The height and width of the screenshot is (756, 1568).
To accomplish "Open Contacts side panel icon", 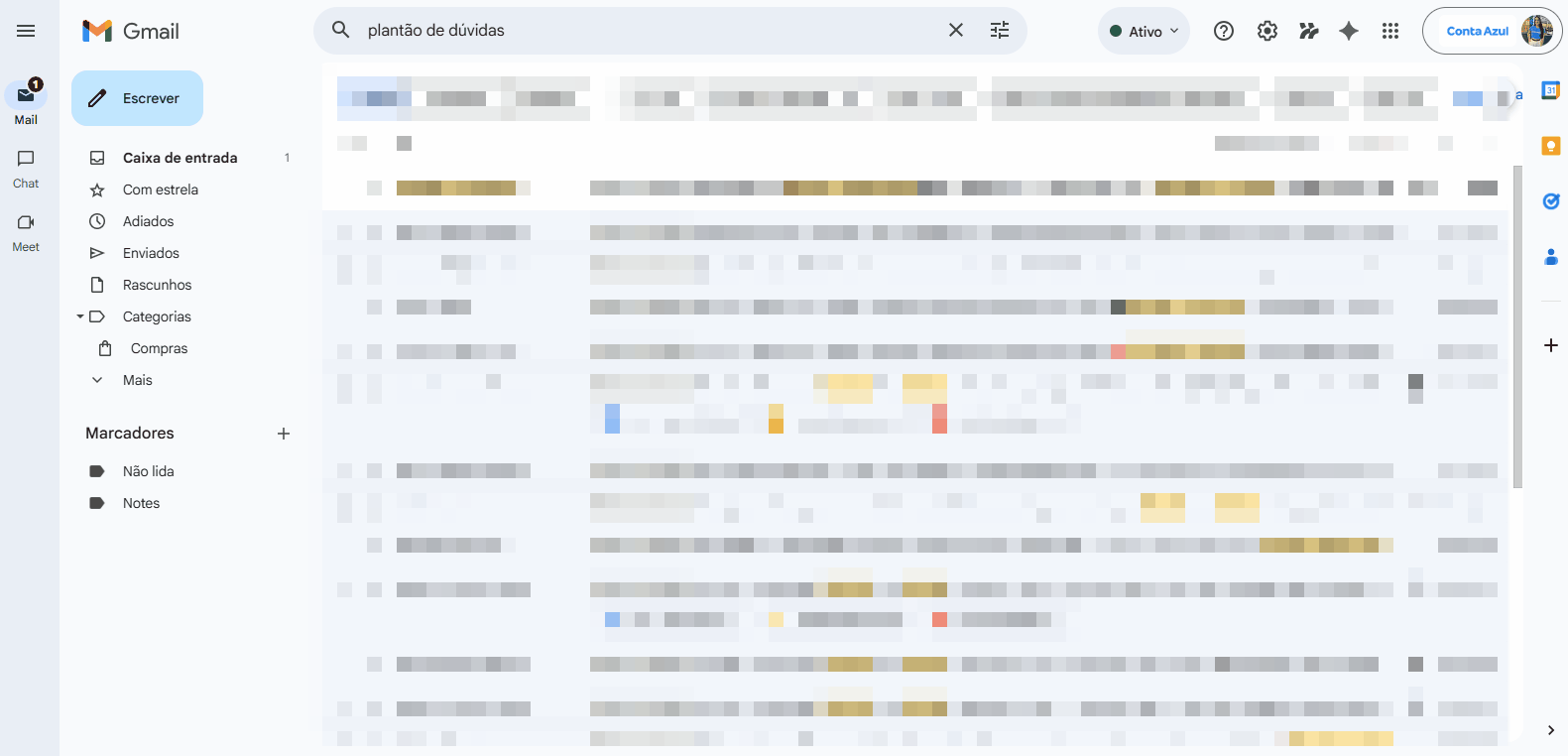I will pos(1551,257).
